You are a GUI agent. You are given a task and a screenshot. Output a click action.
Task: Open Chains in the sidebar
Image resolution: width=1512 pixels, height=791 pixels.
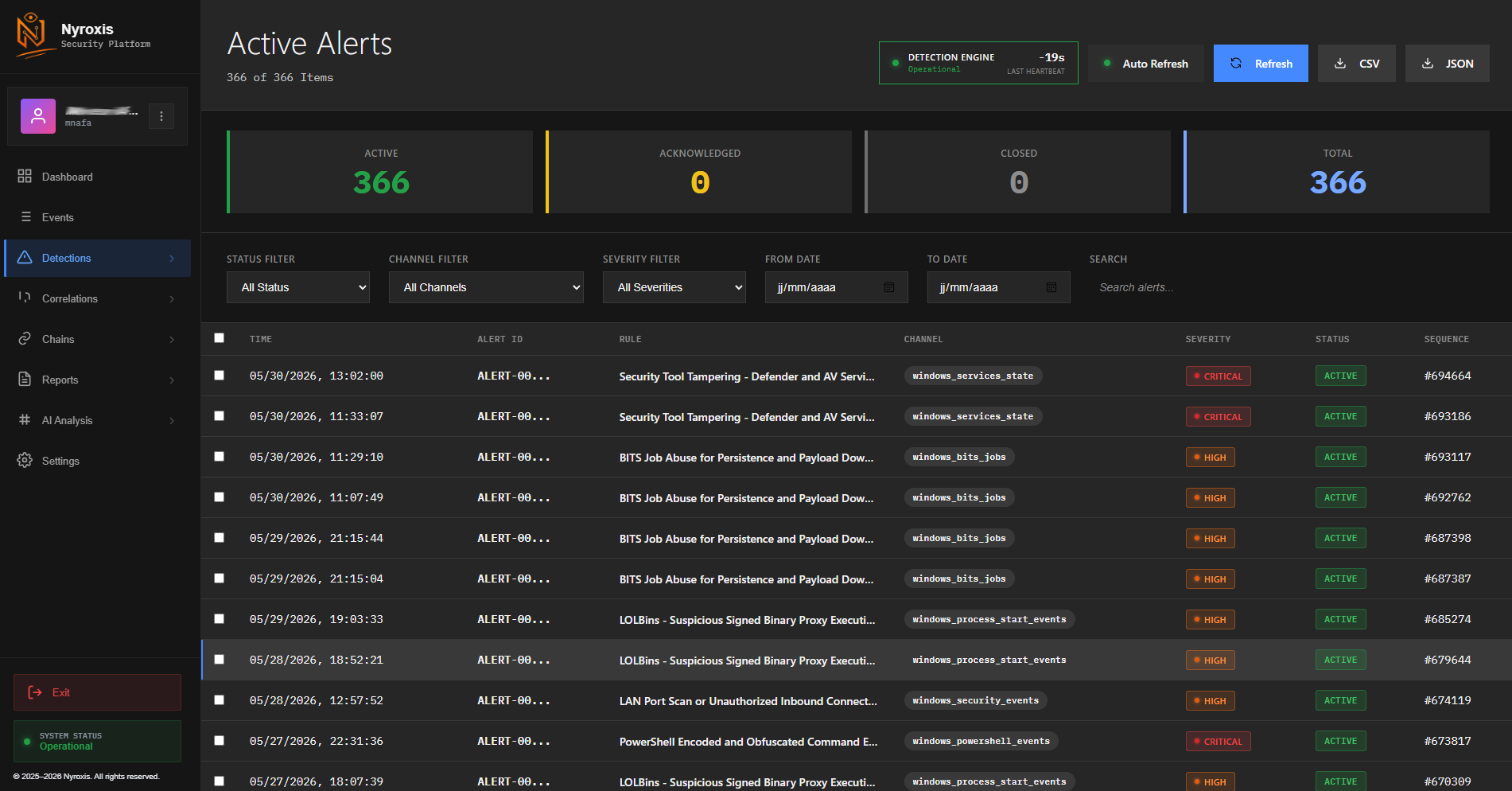[97, 339]
